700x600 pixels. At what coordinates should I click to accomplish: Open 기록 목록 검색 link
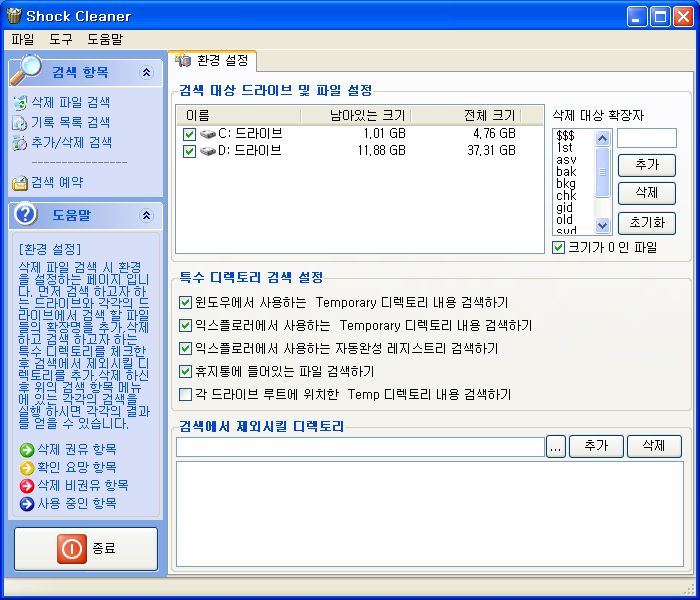coord(71,123)
